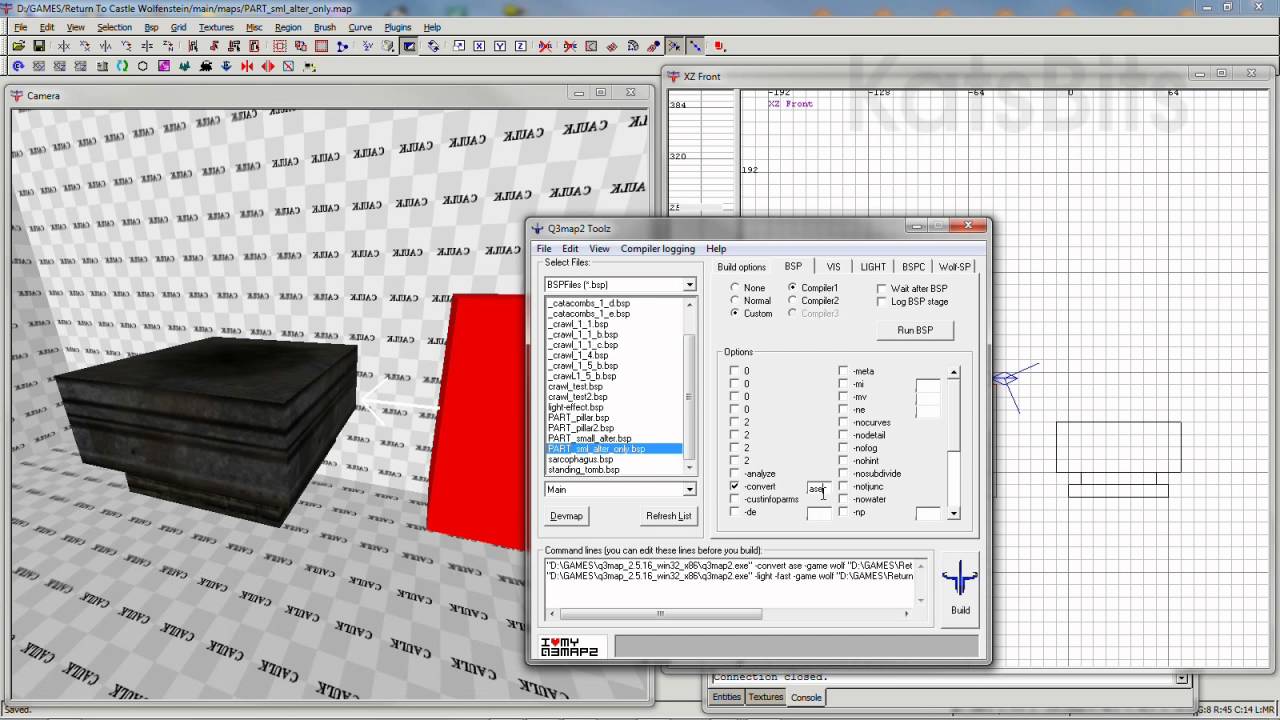Viewport: 1280px width, 720px height.
Task: Click the cyan arrows icon in second toolbar
Action: 121,66
